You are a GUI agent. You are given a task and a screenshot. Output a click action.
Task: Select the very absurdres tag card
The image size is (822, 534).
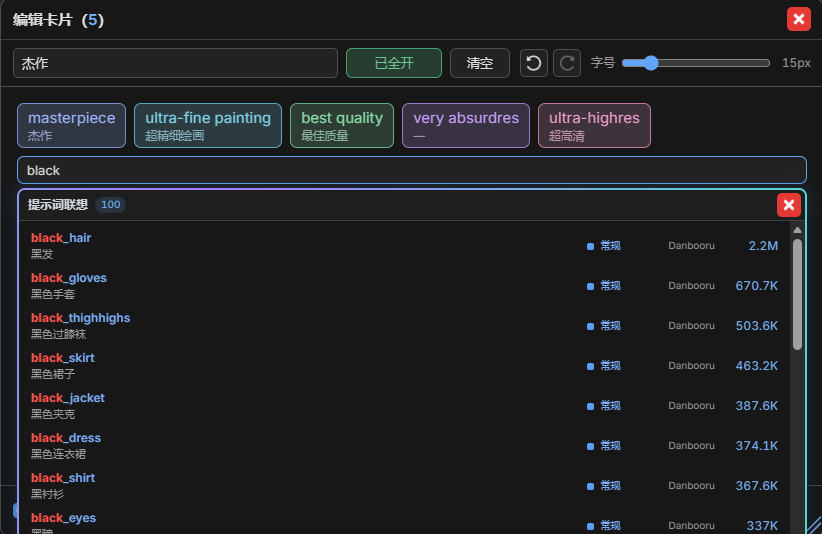(466, 126)
